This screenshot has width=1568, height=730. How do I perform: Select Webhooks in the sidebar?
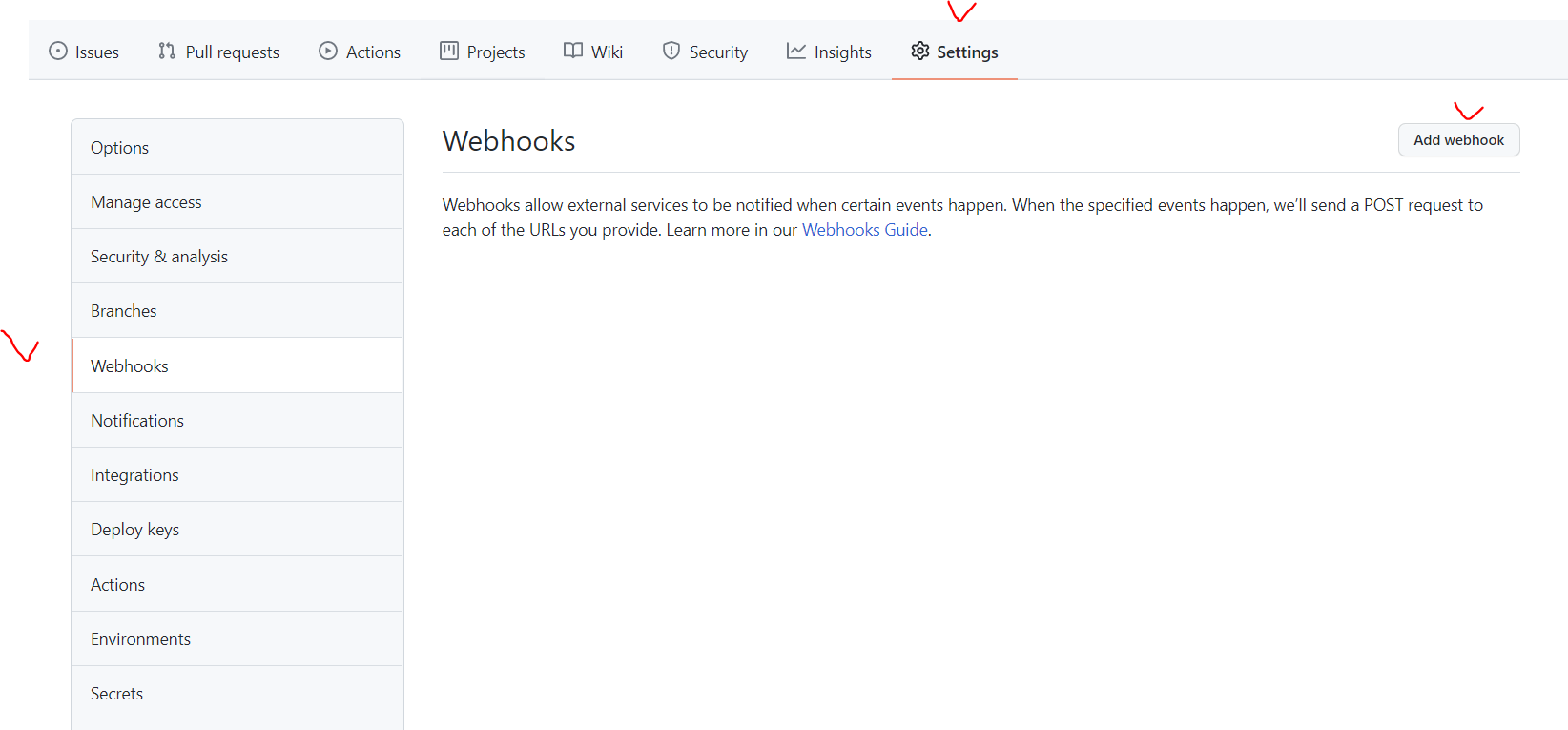tap(237, 365)
